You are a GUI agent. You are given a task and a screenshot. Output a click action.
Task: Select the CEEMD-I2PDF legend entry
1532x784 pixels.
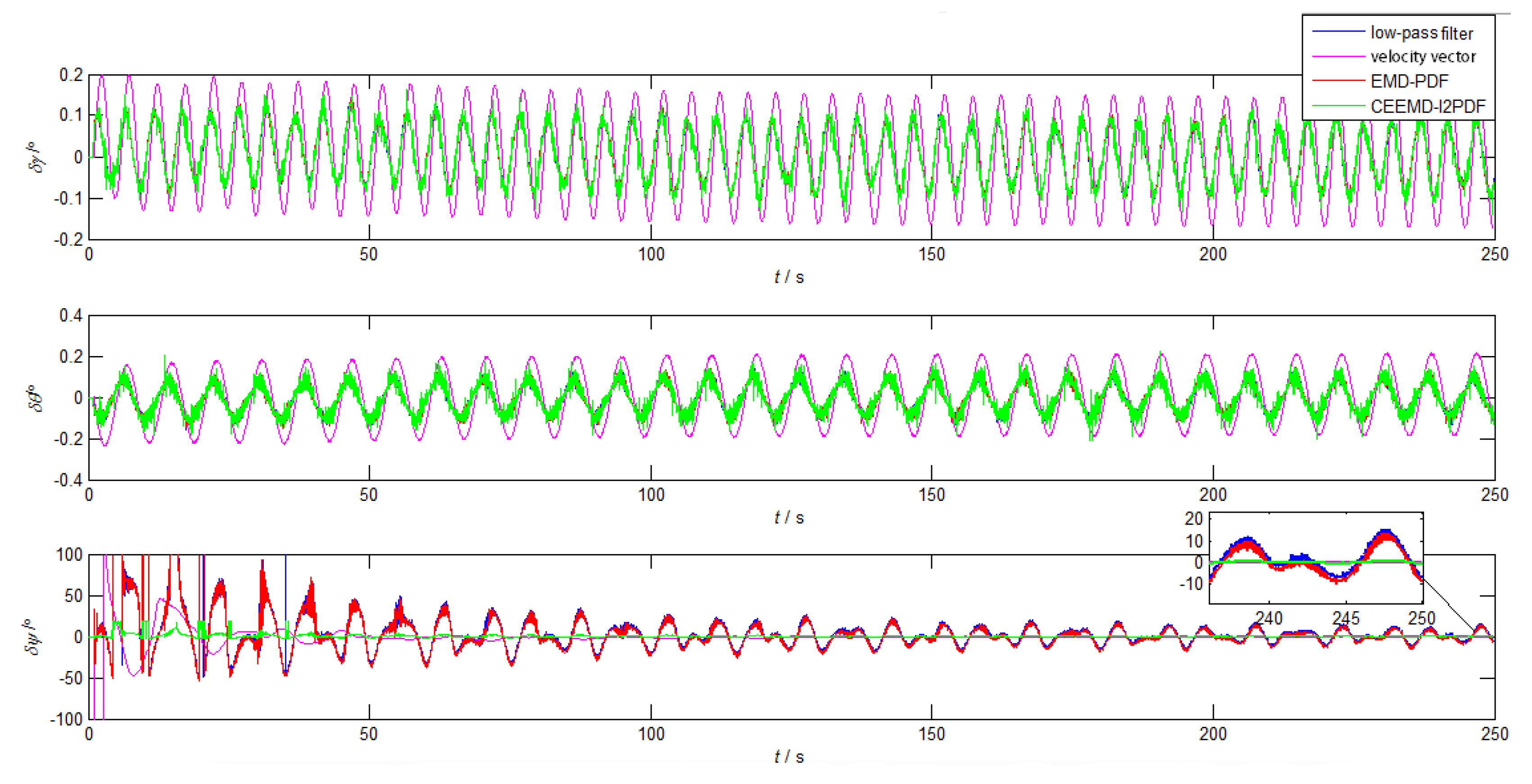coord(1427,107)
